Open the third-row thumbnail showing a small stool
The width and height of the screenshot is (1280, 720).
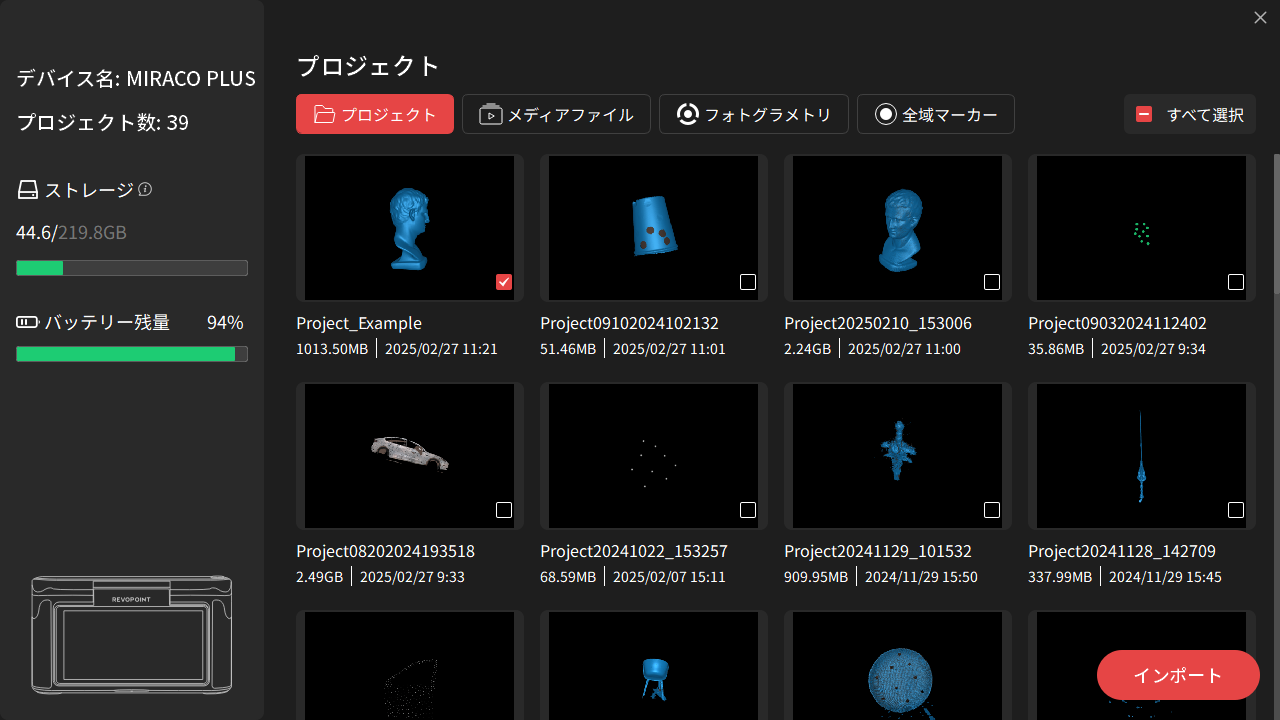click(654, 665)
